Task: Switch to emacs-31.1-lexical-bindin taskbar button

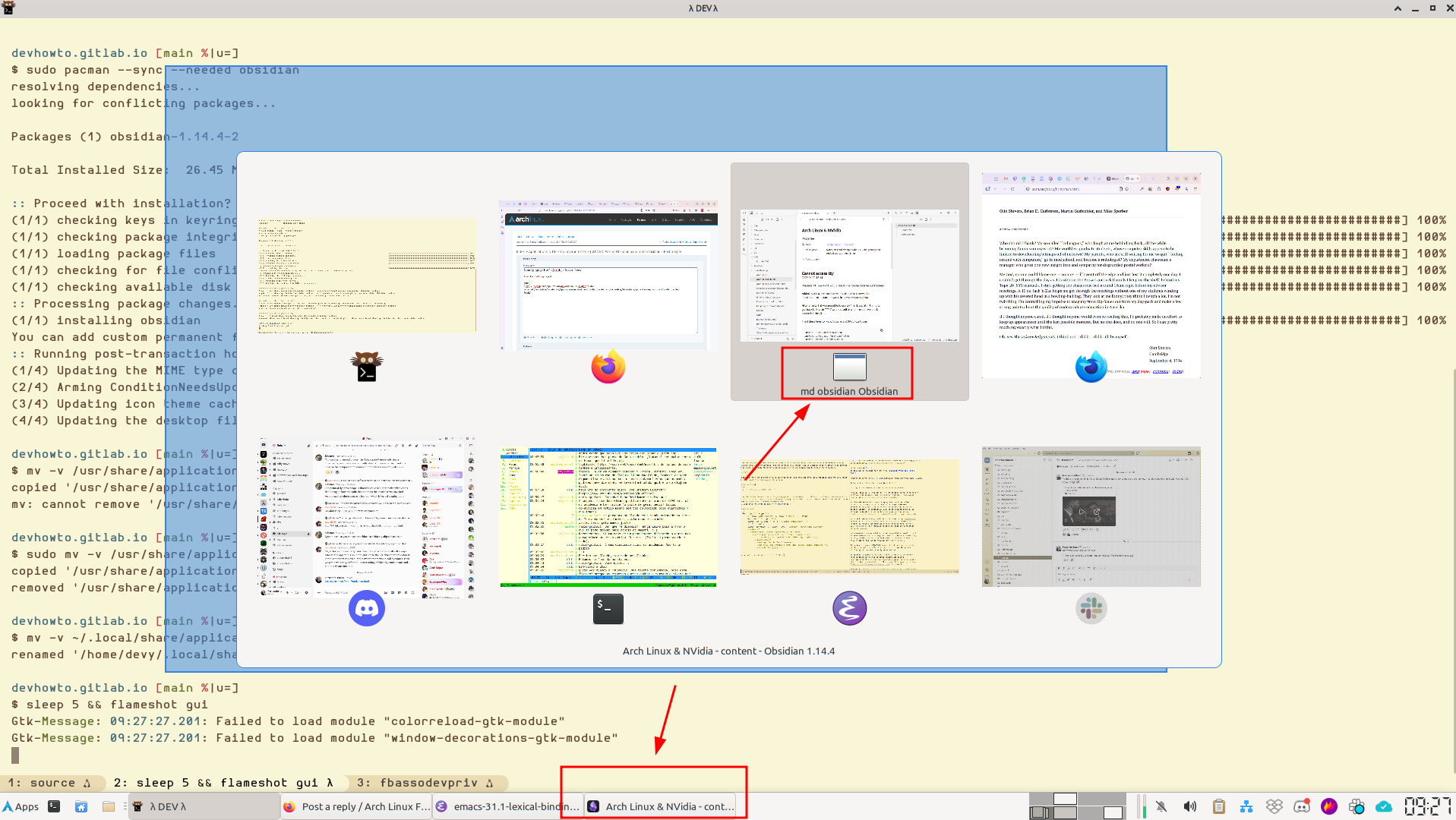Action: coord(507,806)
